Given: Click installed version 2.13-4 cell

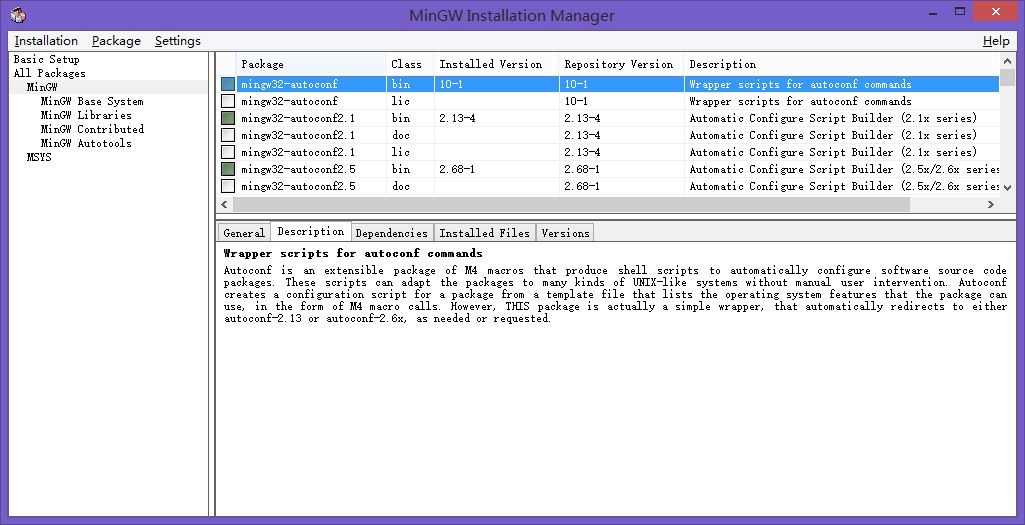Looking at the screenshot, I should coord(458,118).
